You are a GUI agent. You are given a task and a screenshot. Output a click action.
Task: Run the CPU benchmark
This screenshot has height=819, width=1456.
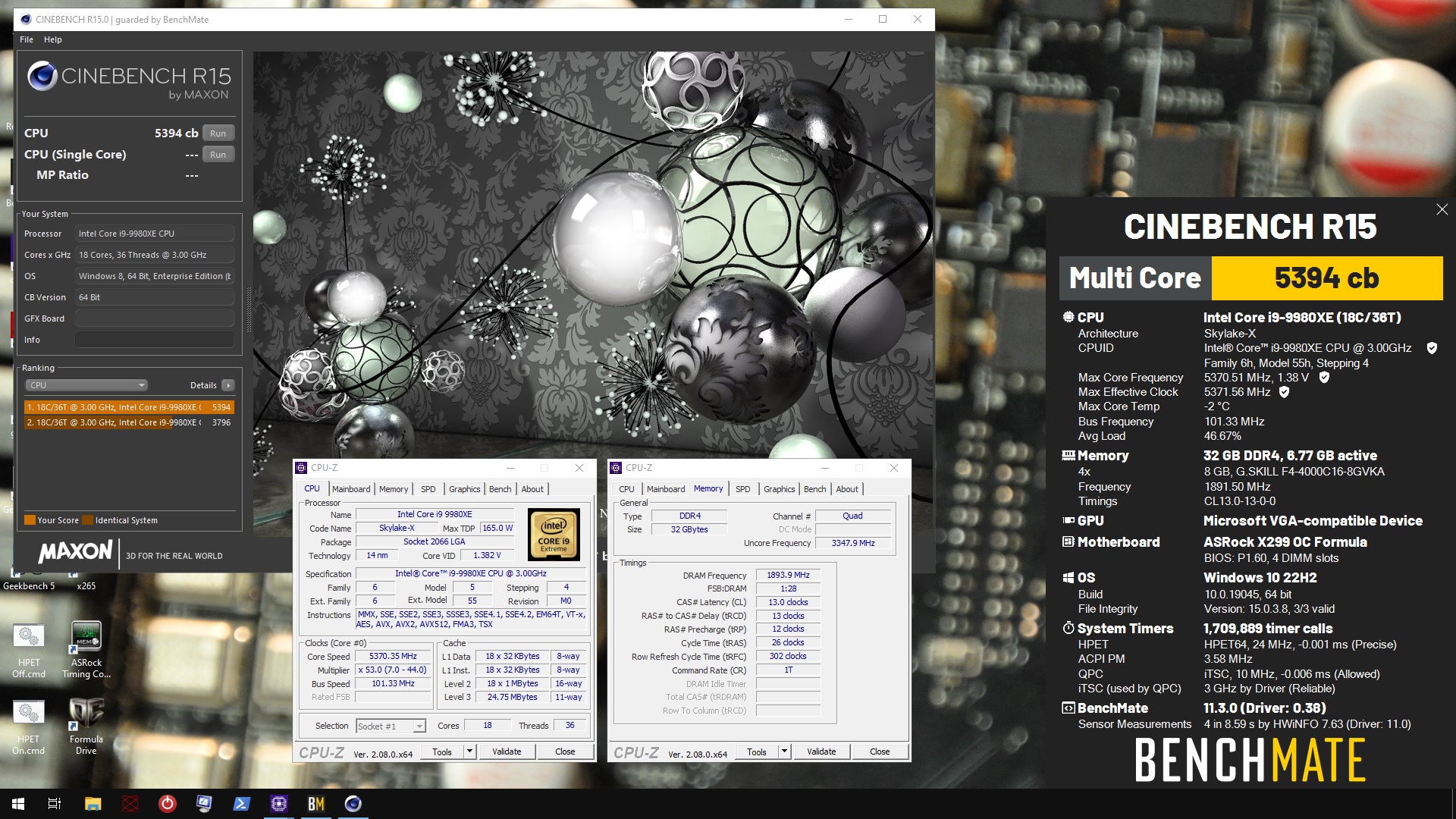[218, 133]
